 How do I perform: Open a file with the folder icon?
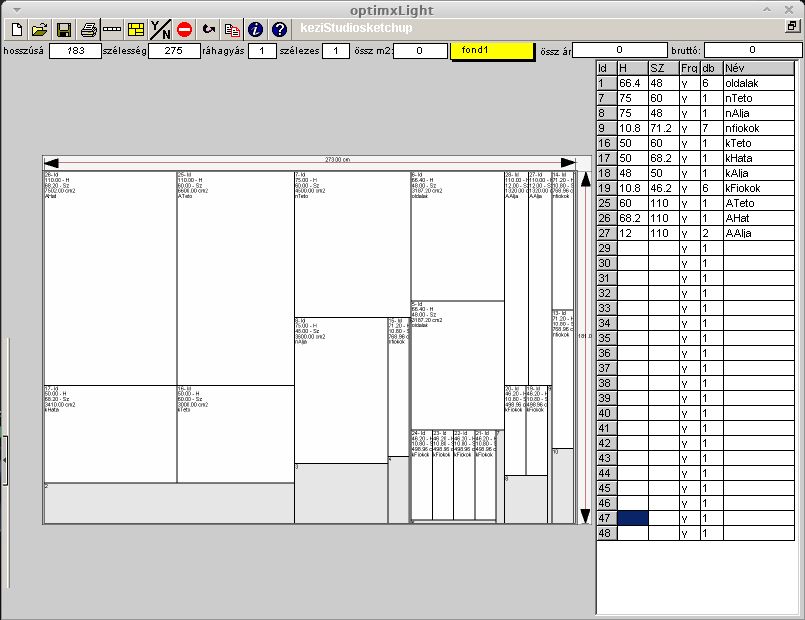coord(39,29)
